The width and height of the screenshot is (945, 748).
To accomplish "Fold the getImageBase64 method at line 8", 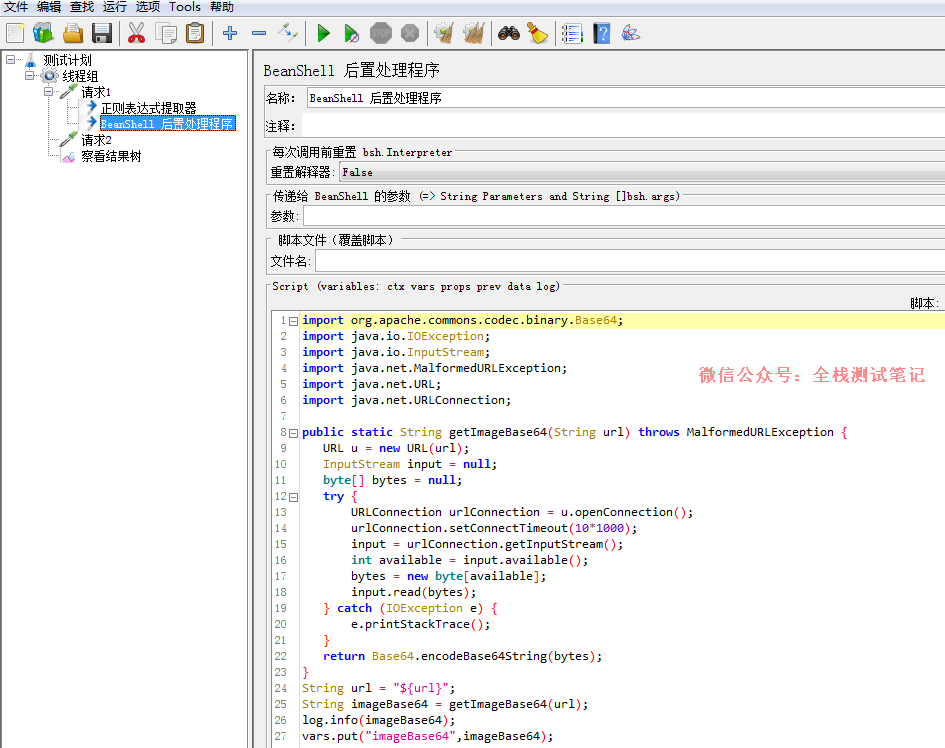I will (x=294, y=433).
